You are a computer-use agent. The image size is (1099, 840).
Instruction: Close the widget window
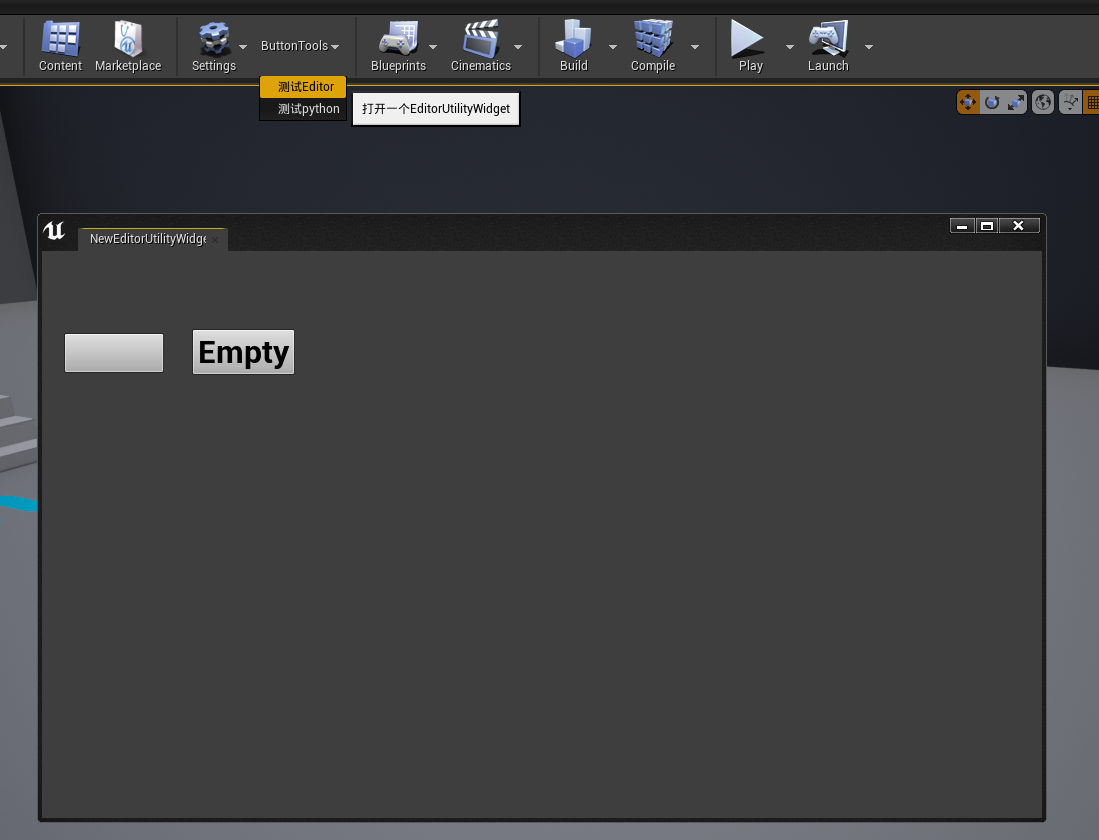click(1019, 226)
